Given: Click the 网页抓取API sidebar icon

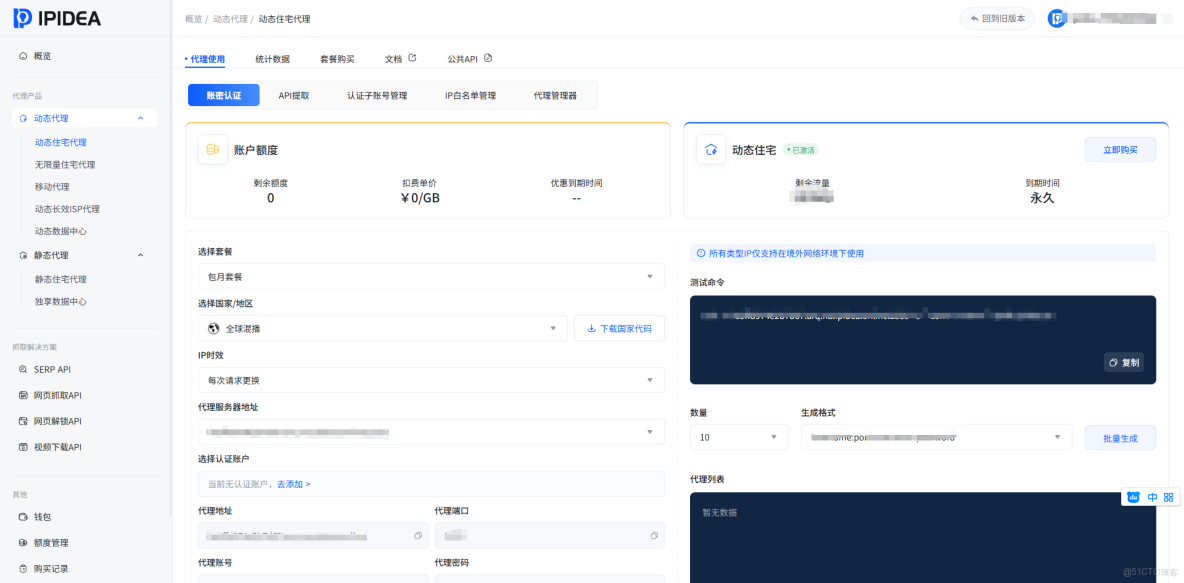Looking at the screenshot, I should (x=23, y=396).
